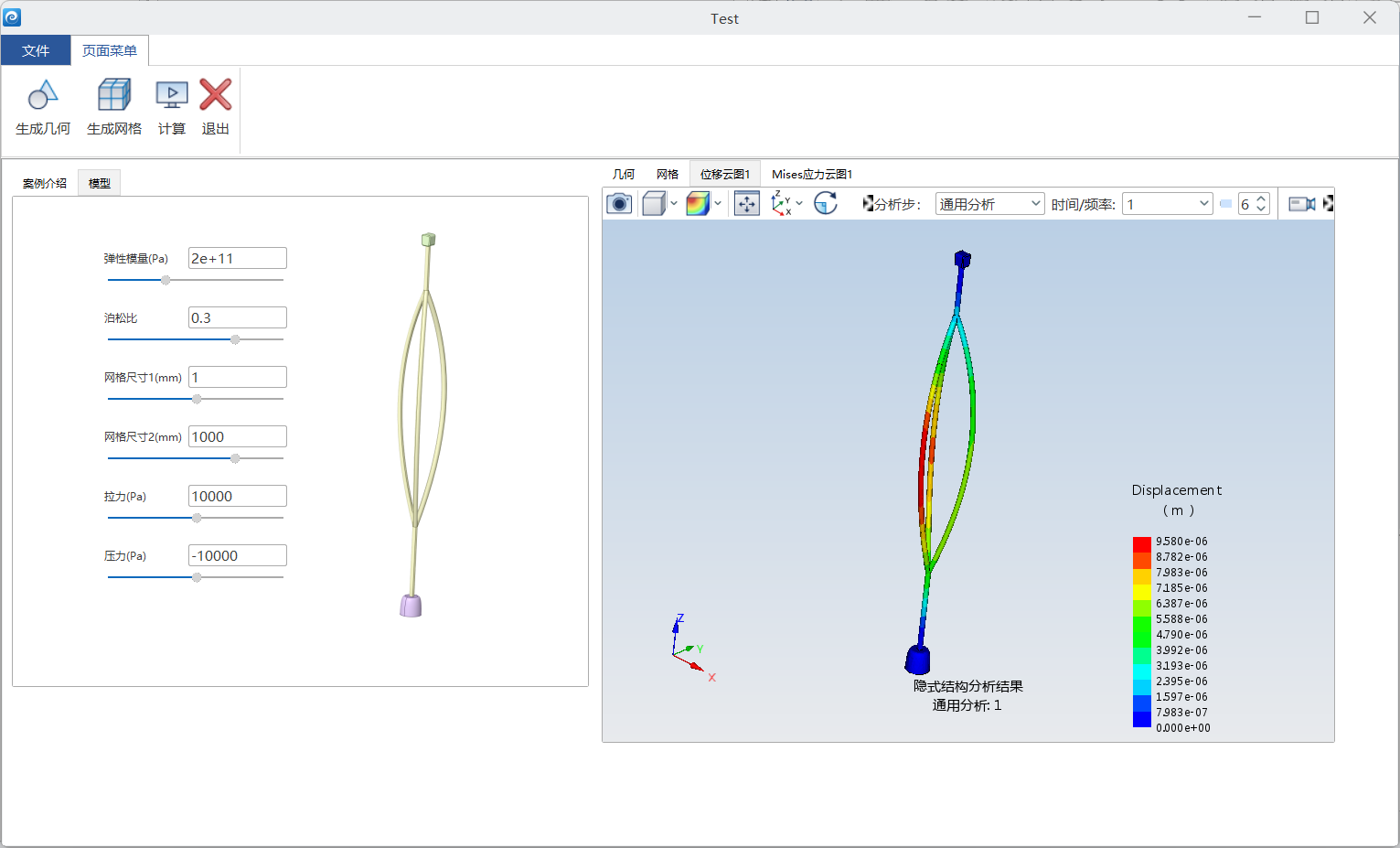The height and width of the screenshot is (848, 1400).
Task: Click the 网格尺寸1 input field
Action: [238, 377]
